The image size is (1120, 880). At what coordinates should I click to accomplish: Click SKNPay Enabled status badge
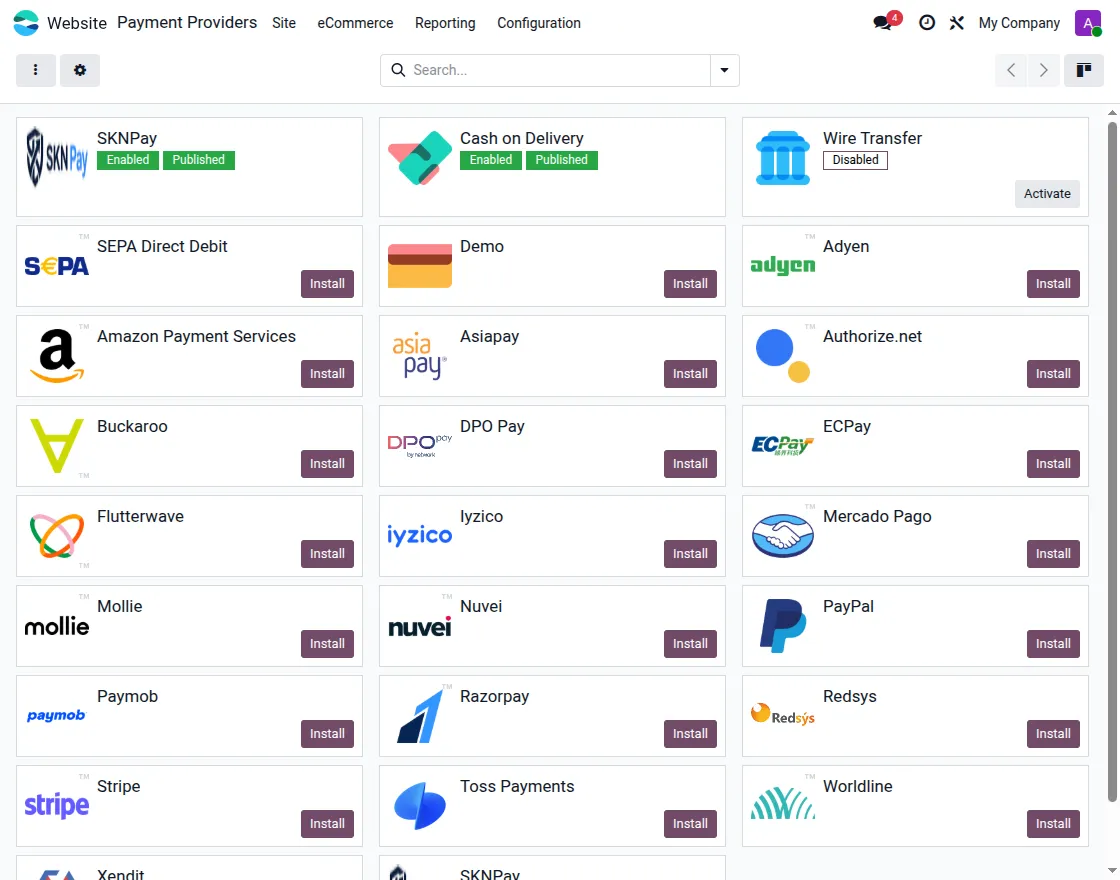[128, 160]
